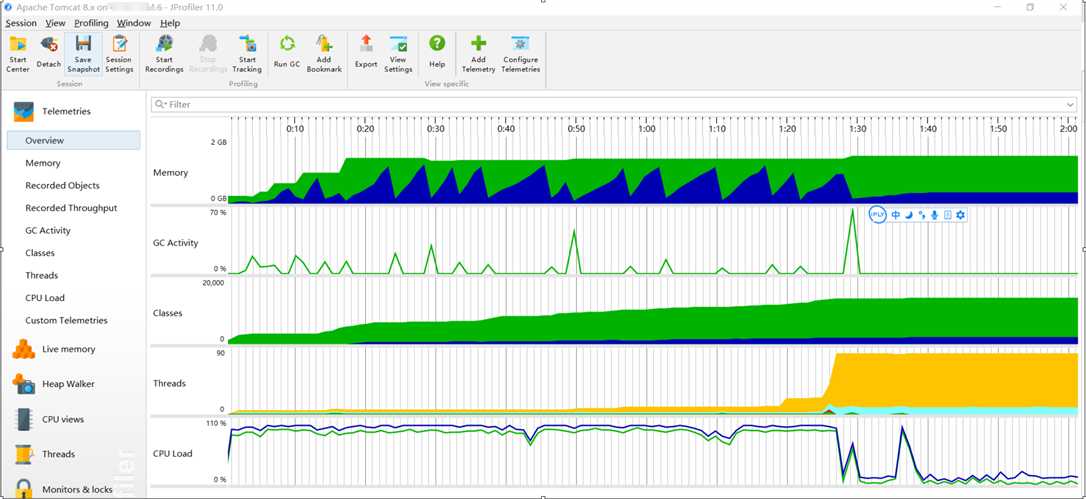Select Overview in the Telemetries list
1086x499 pixels.
pos(73,141)
